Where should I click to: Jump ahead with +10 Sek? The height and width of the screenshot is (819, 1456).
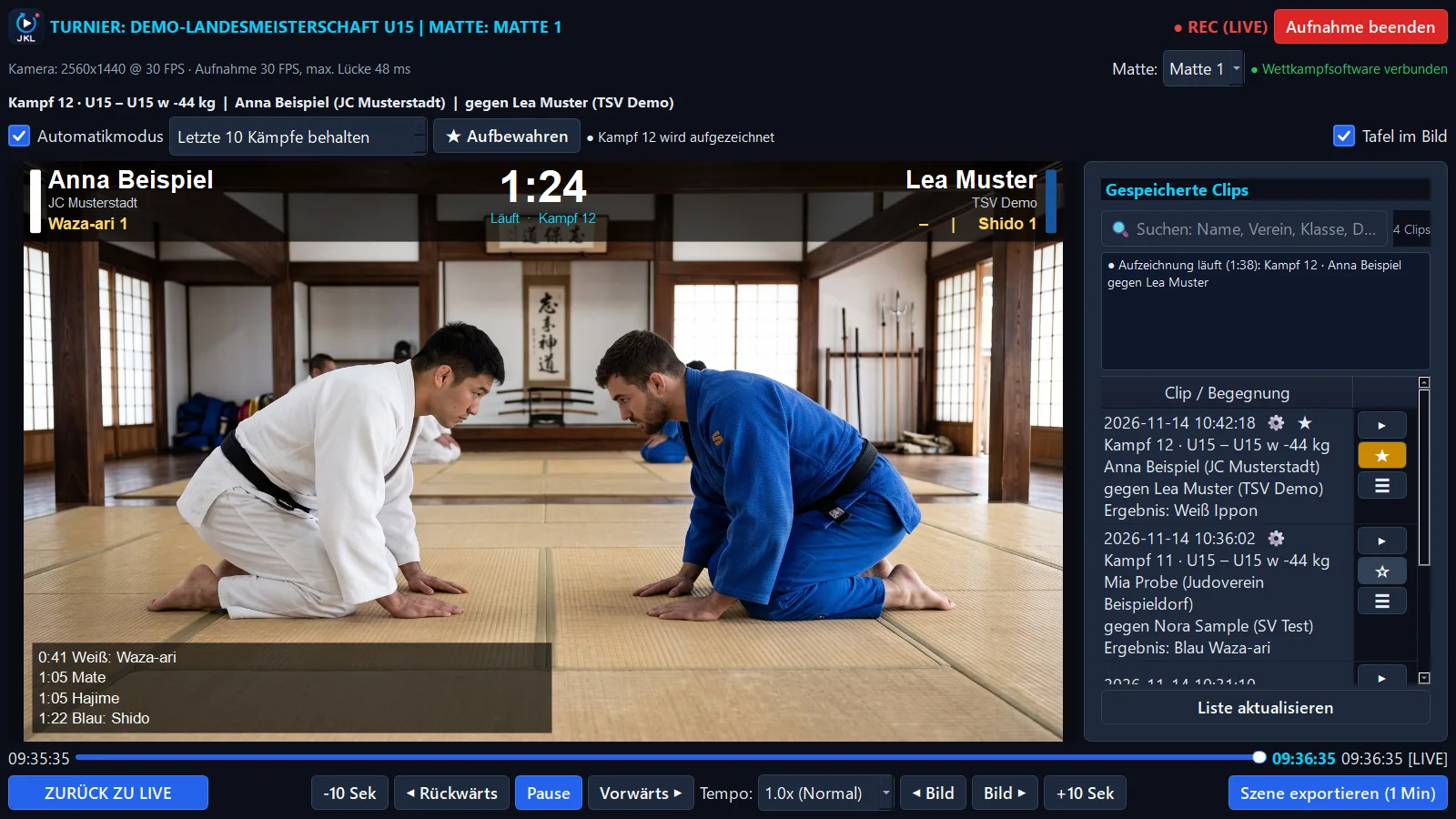(1085, 793)
